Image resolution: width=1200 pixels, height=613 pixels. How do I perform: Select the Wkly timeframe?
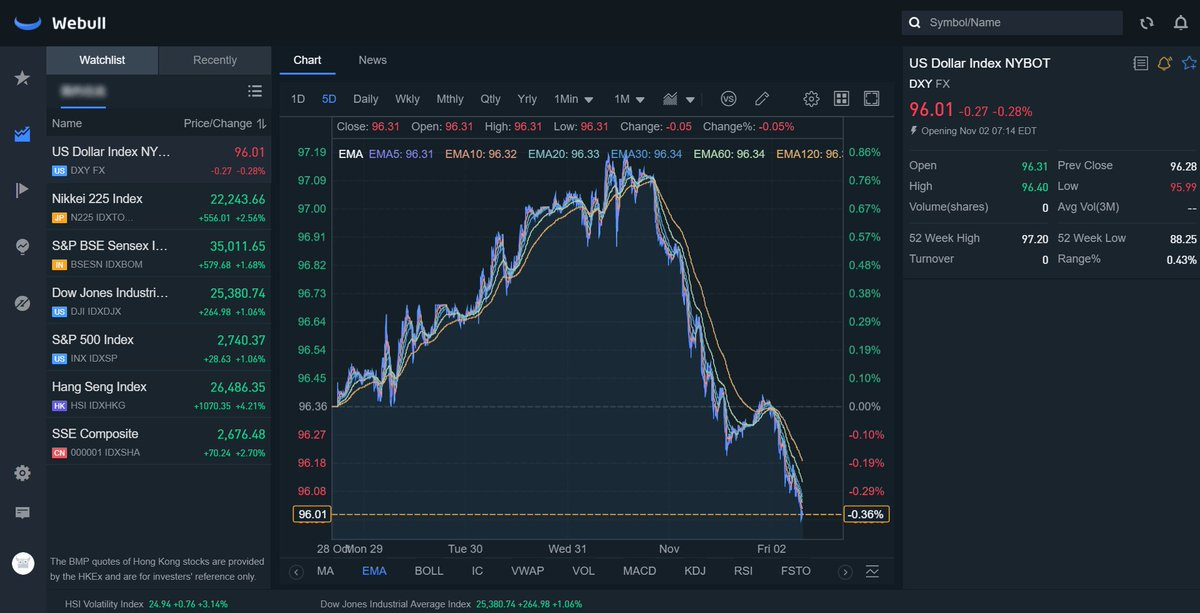tap(407, 99)
